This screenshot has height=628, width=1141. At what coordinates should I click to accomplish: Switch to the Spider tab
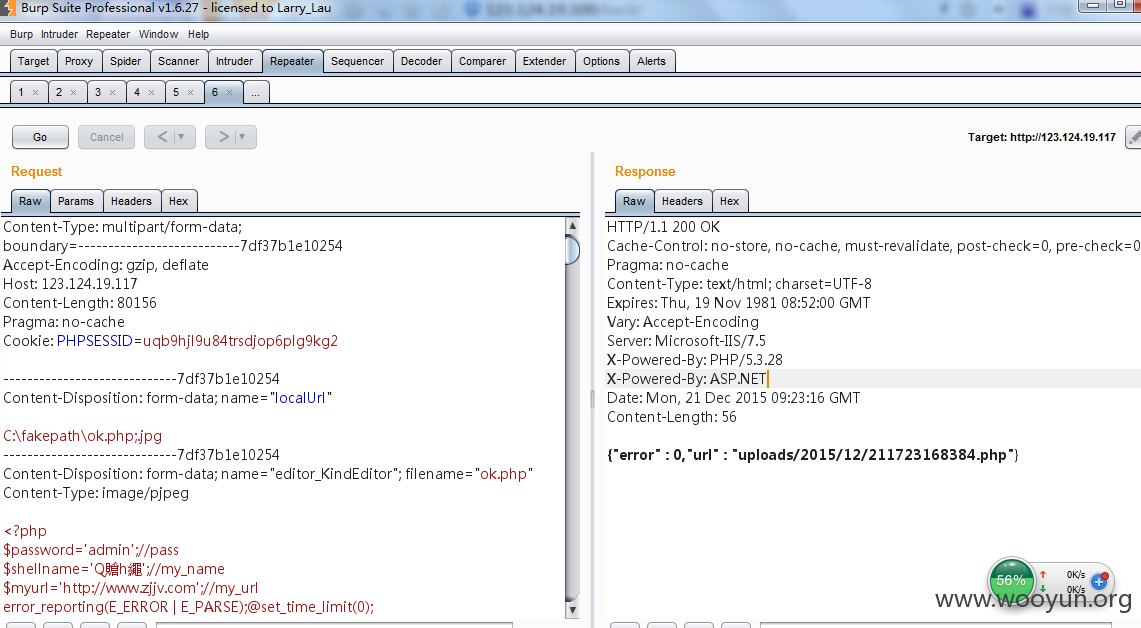pyautogui.click(x=125, y=61)
